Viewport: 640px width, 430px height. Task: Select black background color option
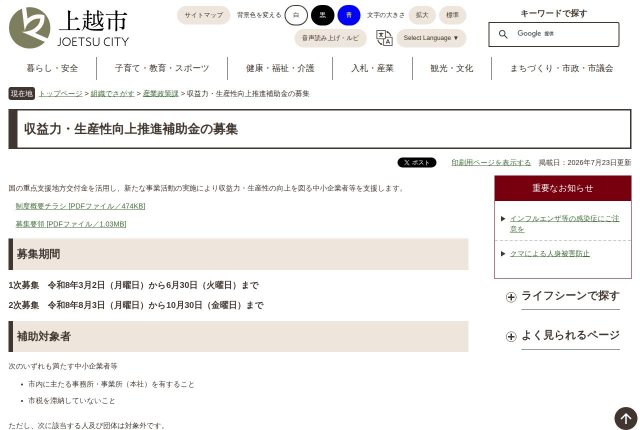coord(322,16)
